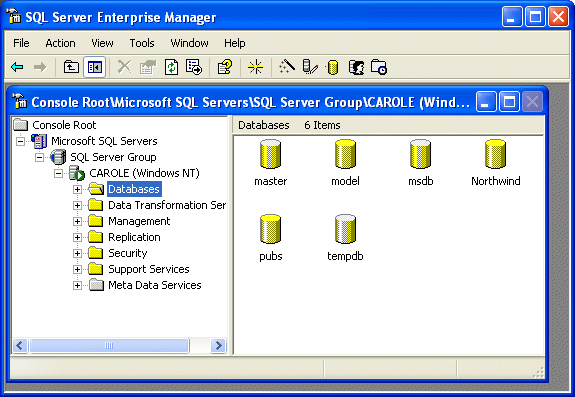Select the Meta Data Services folder

(154, 285)
